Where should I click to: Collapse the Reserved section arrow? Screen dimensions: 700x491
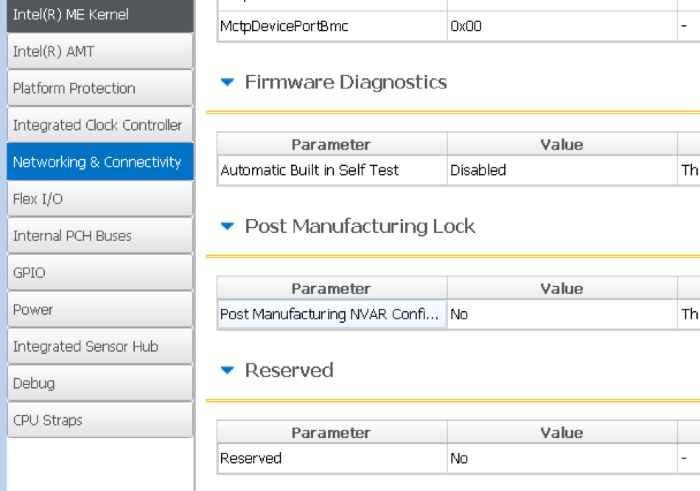[x=227, y=370]
